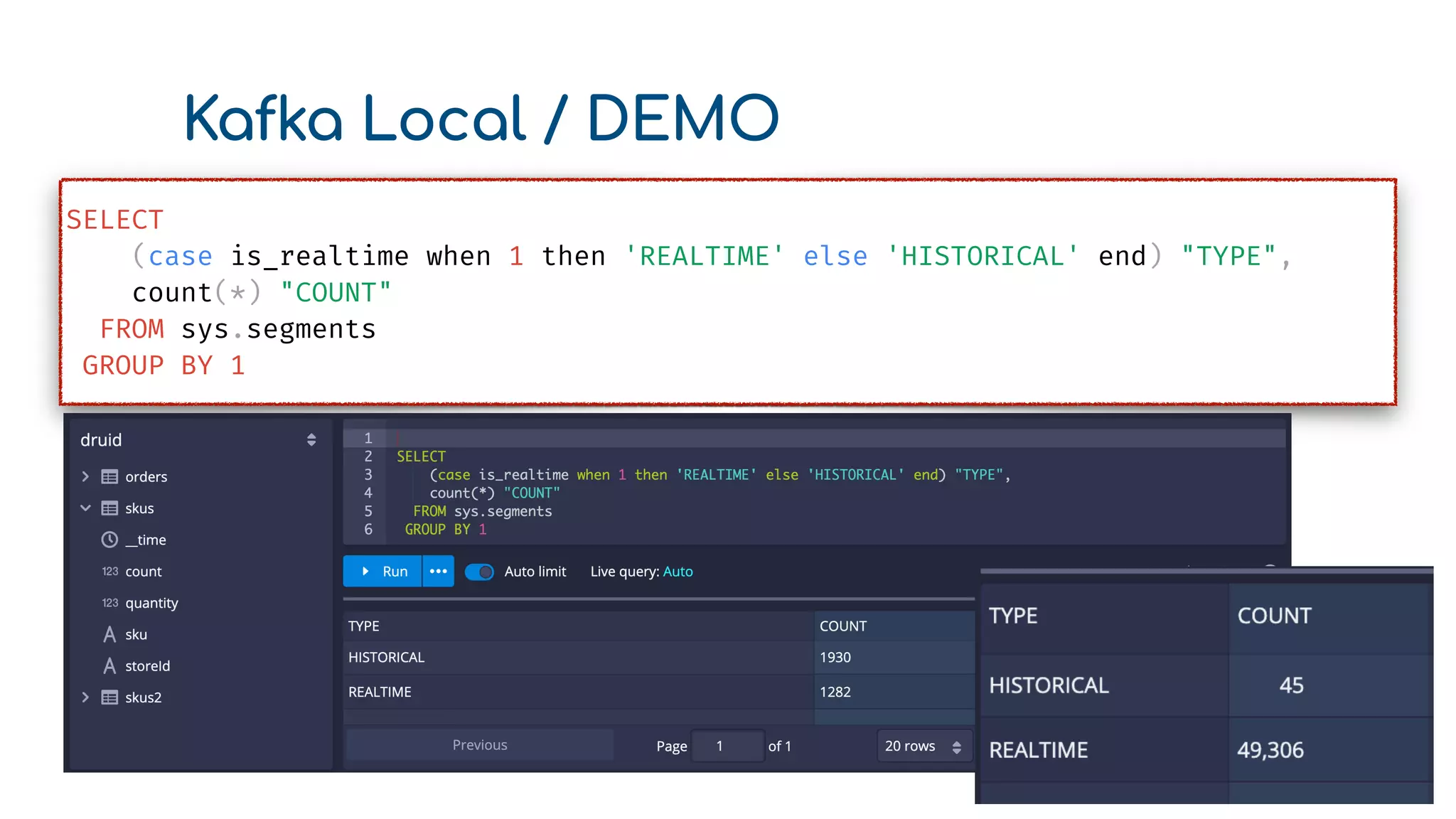Run the SQL query

pyautogui.click(x=382, y=571)
